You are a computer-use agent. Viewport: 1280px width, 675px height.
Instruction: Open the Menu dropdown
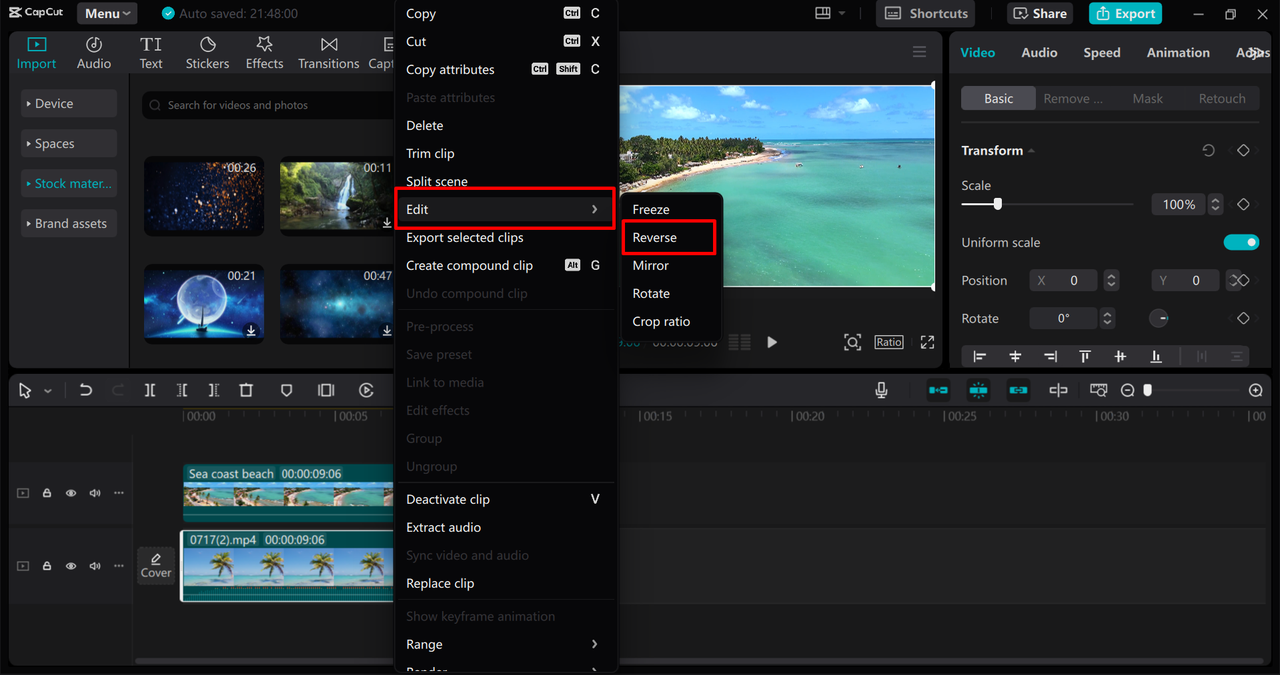pyautogui.click(x=108, y=13)
